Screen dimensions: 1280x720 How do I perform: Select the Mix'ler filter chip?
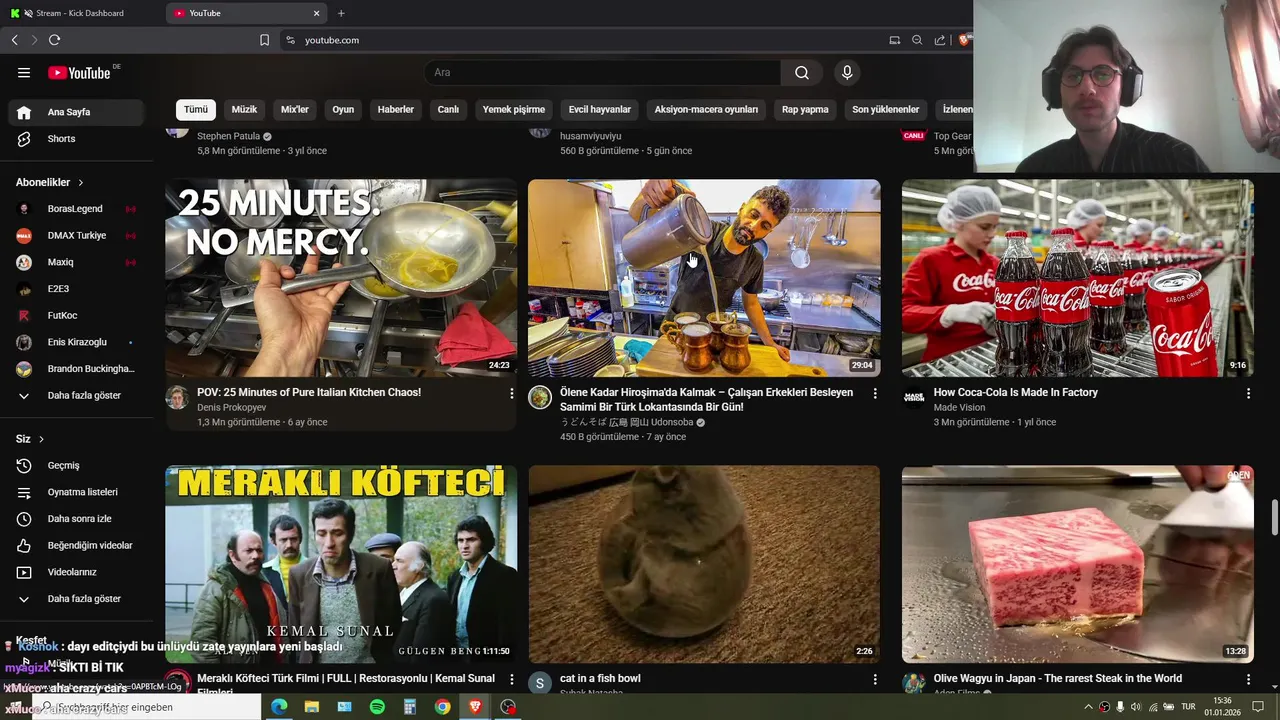coord(295,109)
